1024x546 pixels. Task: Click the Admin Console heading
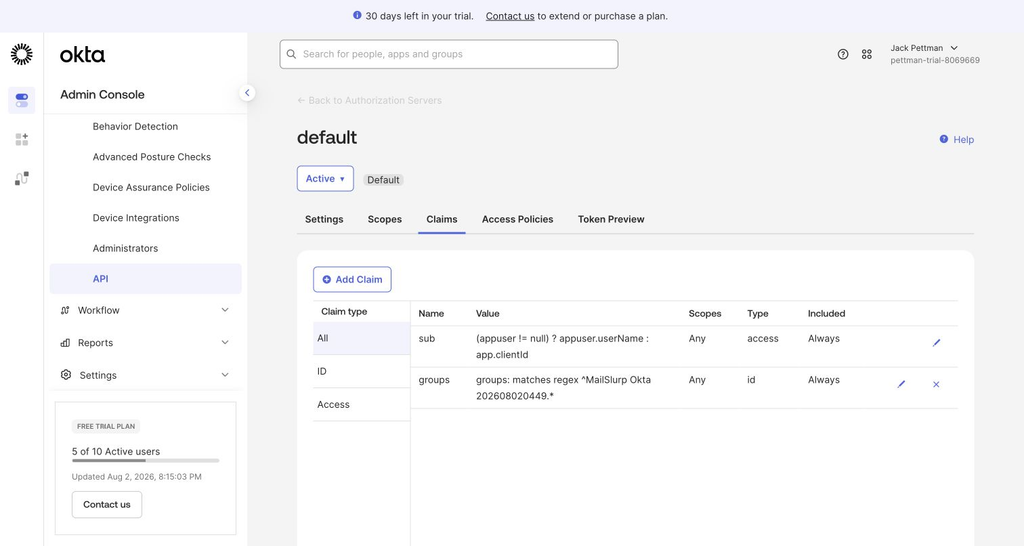[102, 95]
